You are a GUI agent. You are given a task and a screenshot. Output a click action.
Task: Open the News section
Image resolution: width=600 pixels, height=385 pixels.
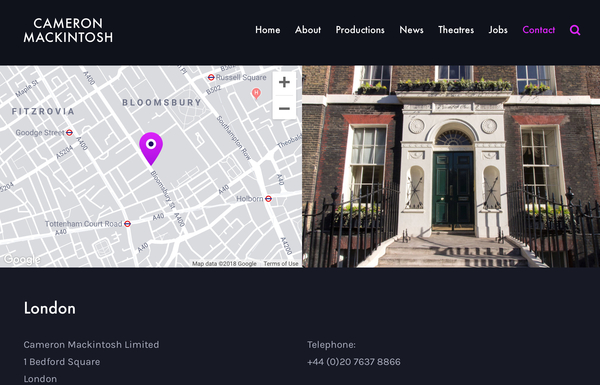[411, 30]
